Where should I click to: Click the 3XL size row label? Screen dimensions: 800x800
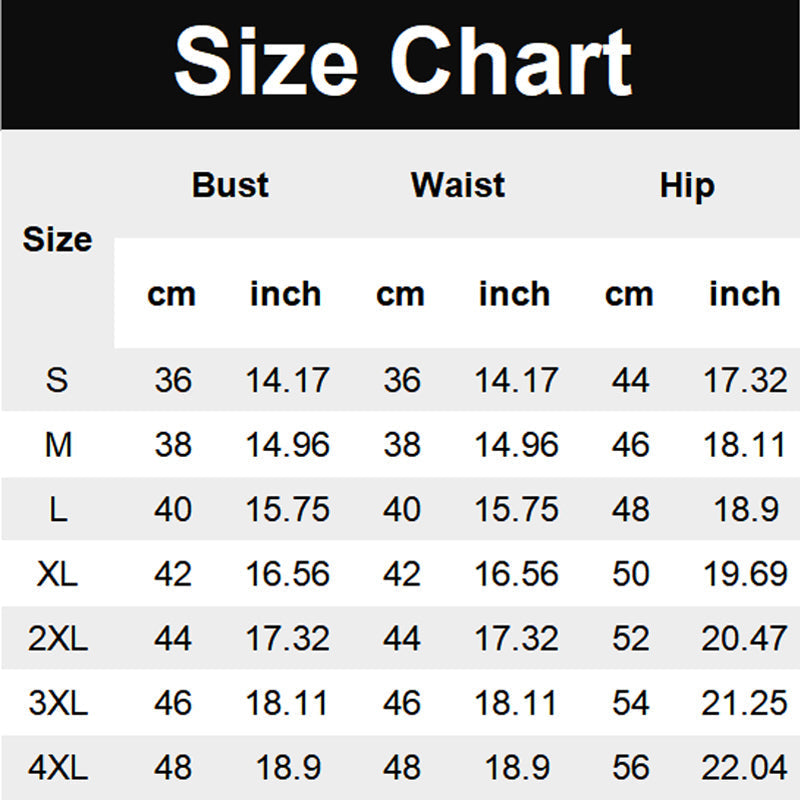(x=58, y=703)
